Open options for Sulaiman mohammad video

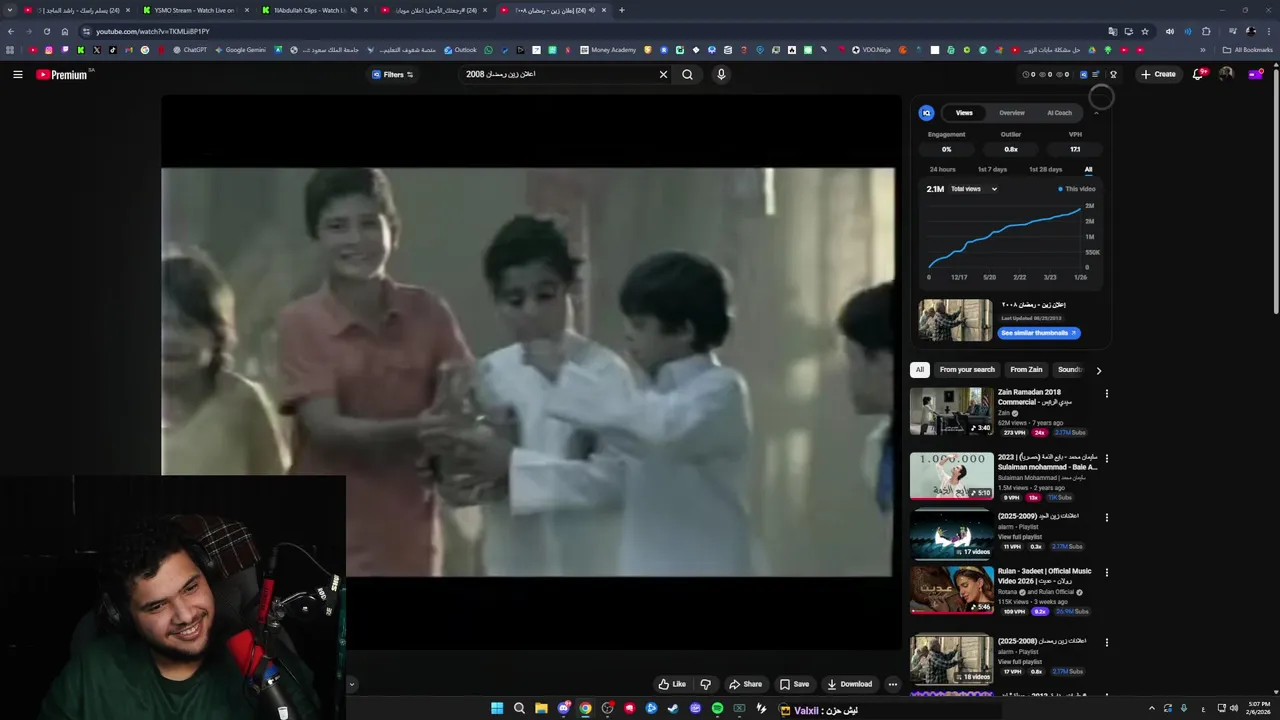point(1106,459)
